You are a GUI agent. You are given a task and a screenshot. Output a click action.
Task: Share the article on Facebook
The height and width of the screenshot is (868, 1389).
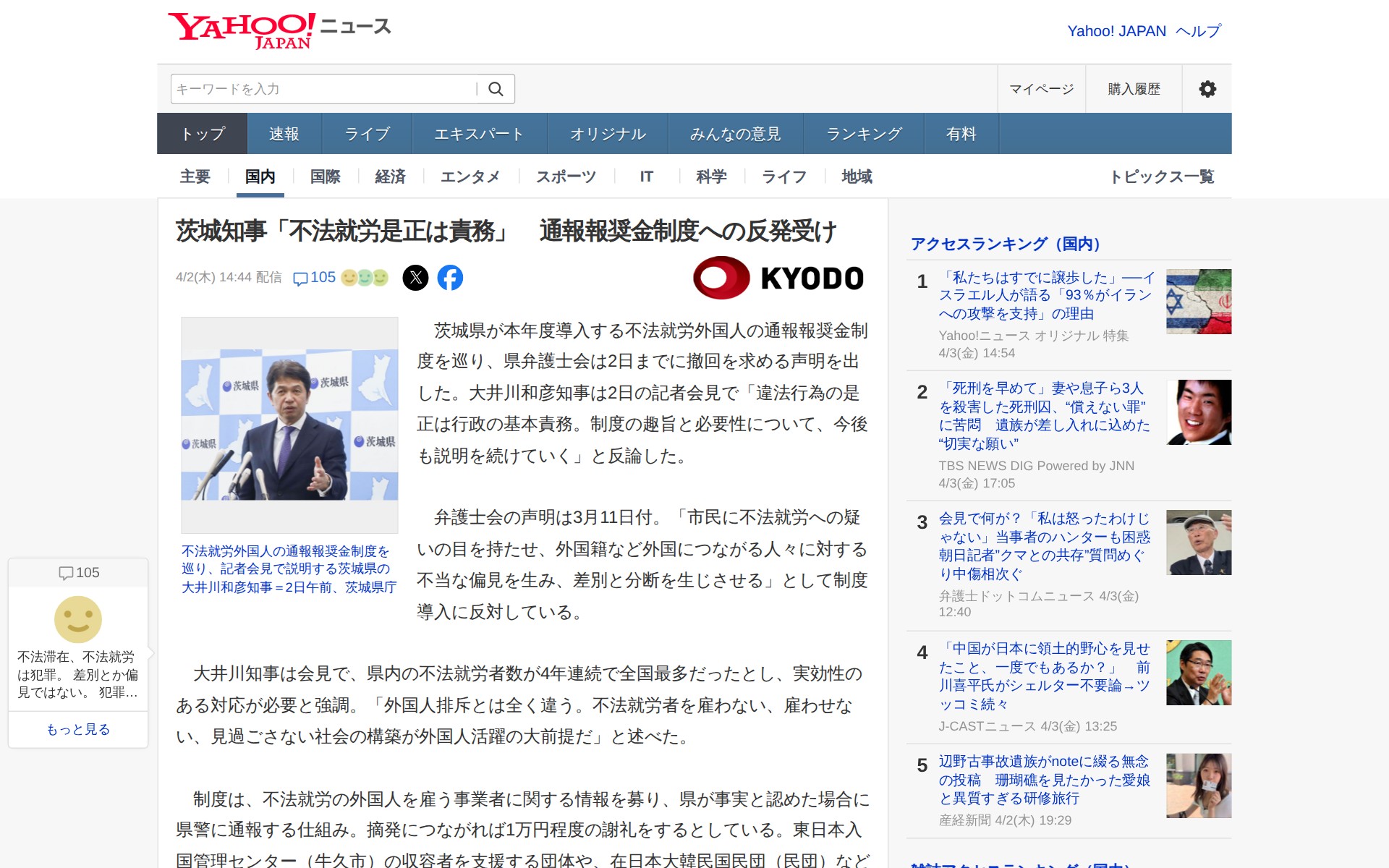(451, 278)
